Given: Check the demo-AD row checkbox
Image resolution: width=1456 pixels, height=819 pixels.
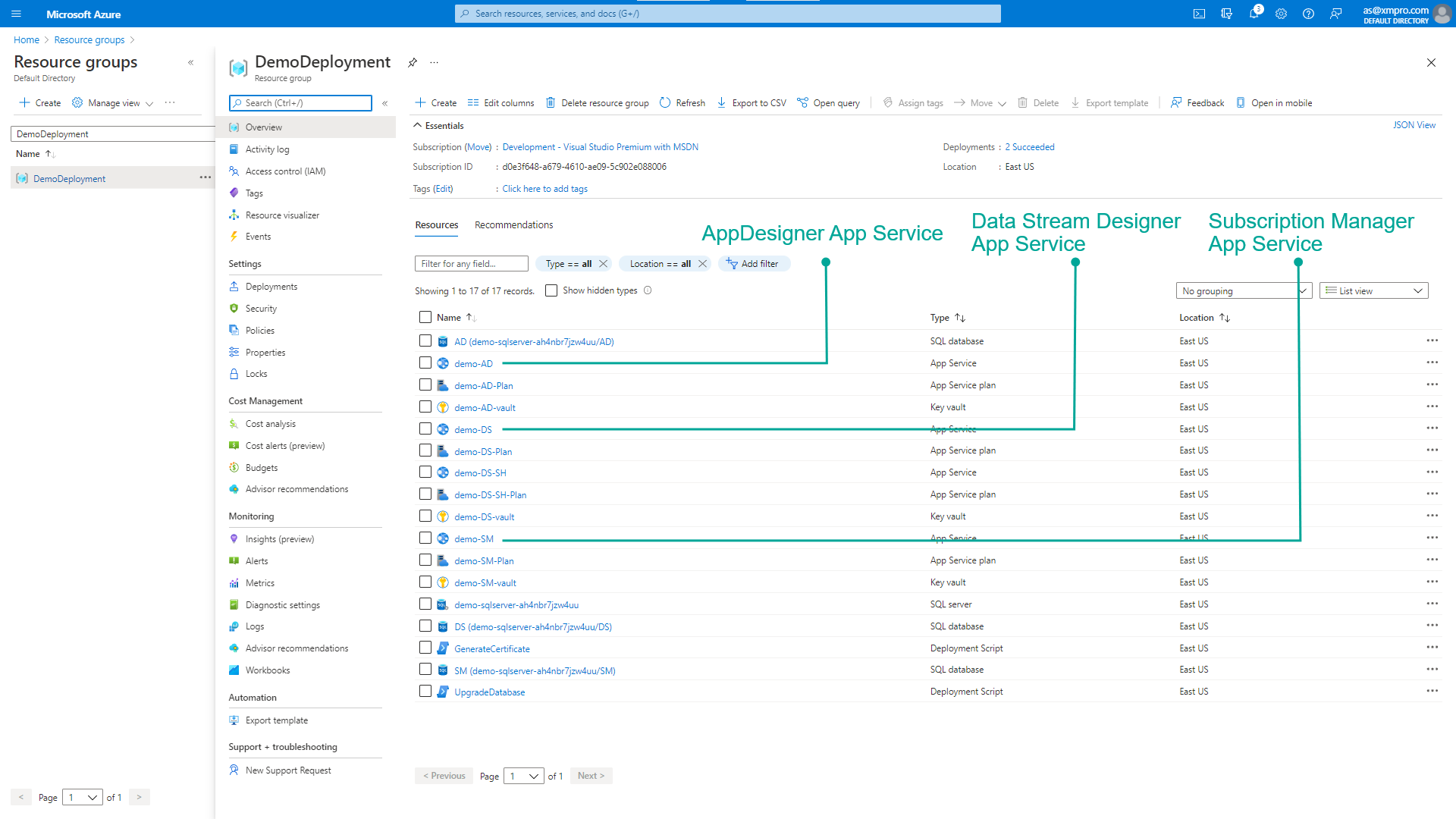Looking at the screenshot, I should (x=425, y=362).
